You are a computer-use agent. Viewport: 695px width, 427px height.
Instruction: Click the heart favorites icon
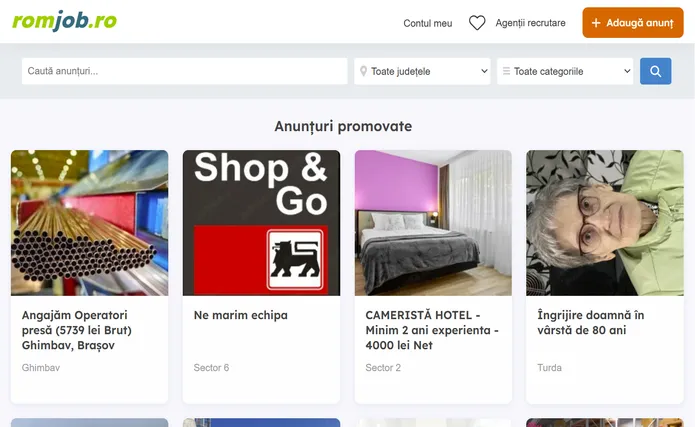tap(477, 23)
